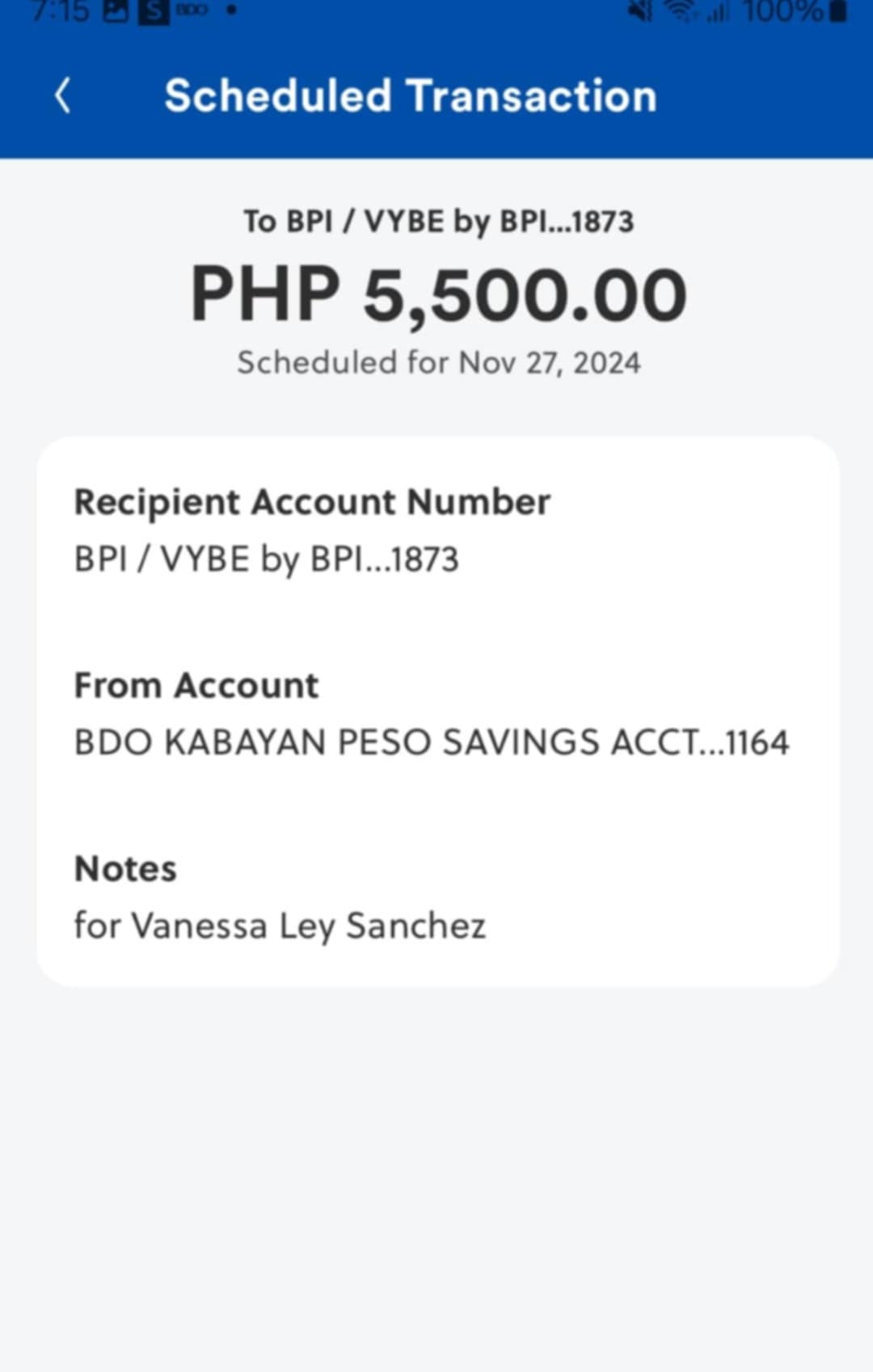Tap the BDO notification icon in the status bar
The width and height of the screenshot is (873, 1372).
192,10
